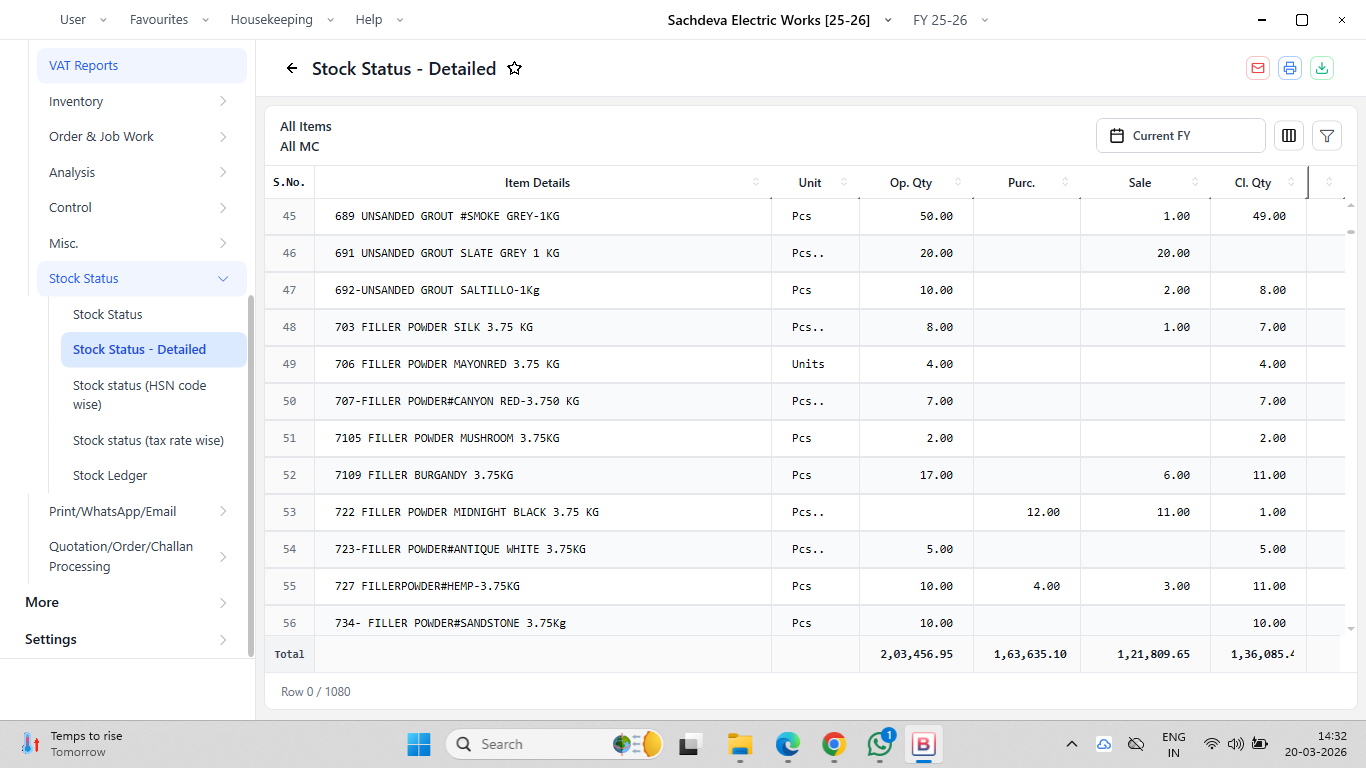
Task: Sort by Op. Qty column arrows
Action: [x=958, y=182]
